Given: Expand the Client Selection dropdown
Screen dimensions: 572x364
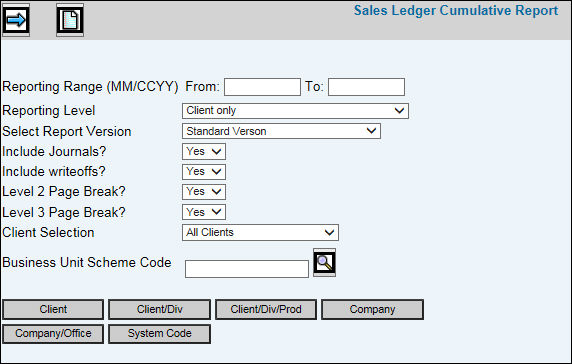Looking at the screenshot, I should point(260,232).
